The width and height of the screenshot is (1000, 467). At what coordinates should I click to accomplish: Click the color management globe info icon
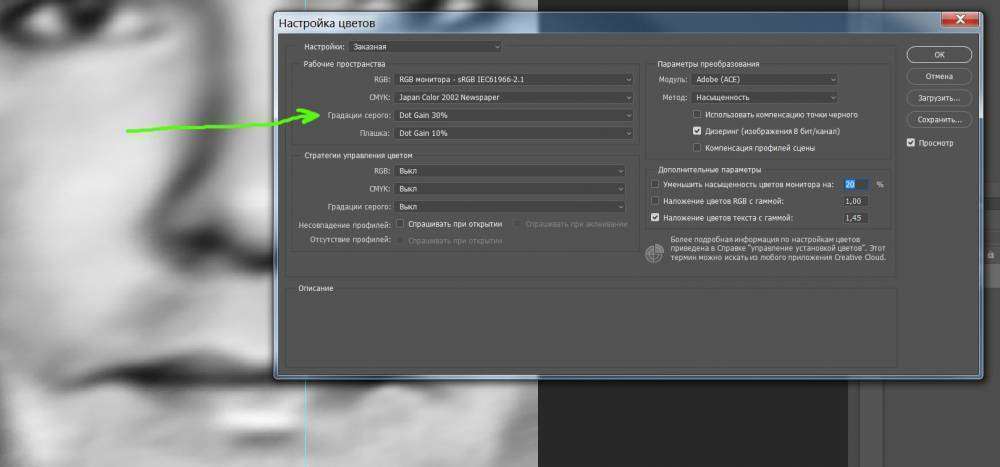pyautogui.click(x=655, y=253)
